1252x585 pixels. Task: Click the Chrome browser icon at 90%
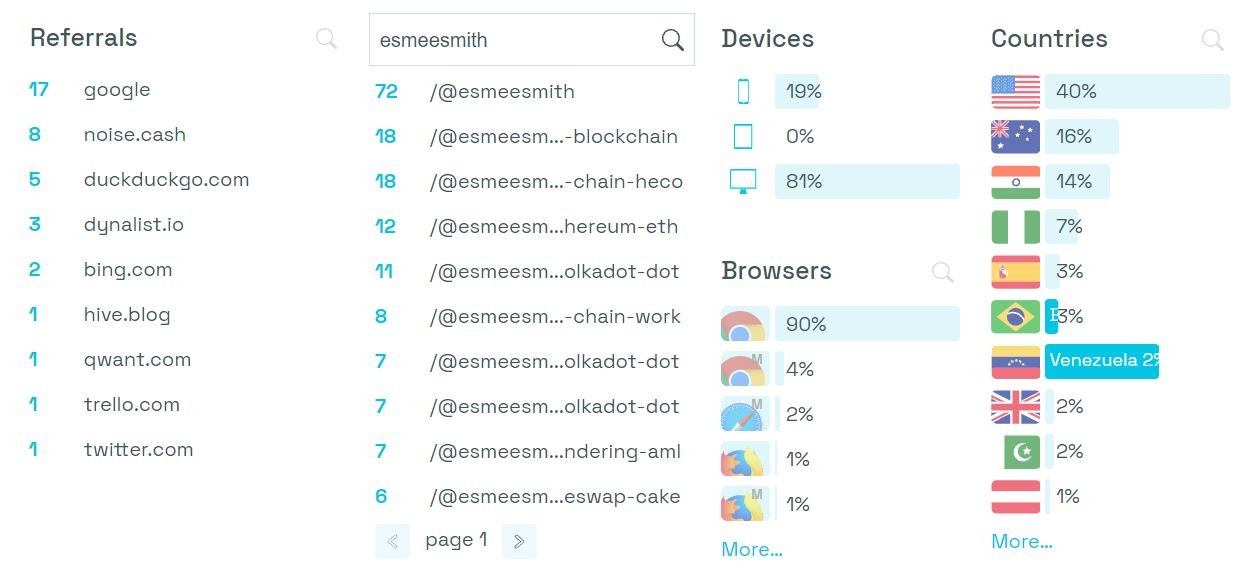[x=744, y=324]
